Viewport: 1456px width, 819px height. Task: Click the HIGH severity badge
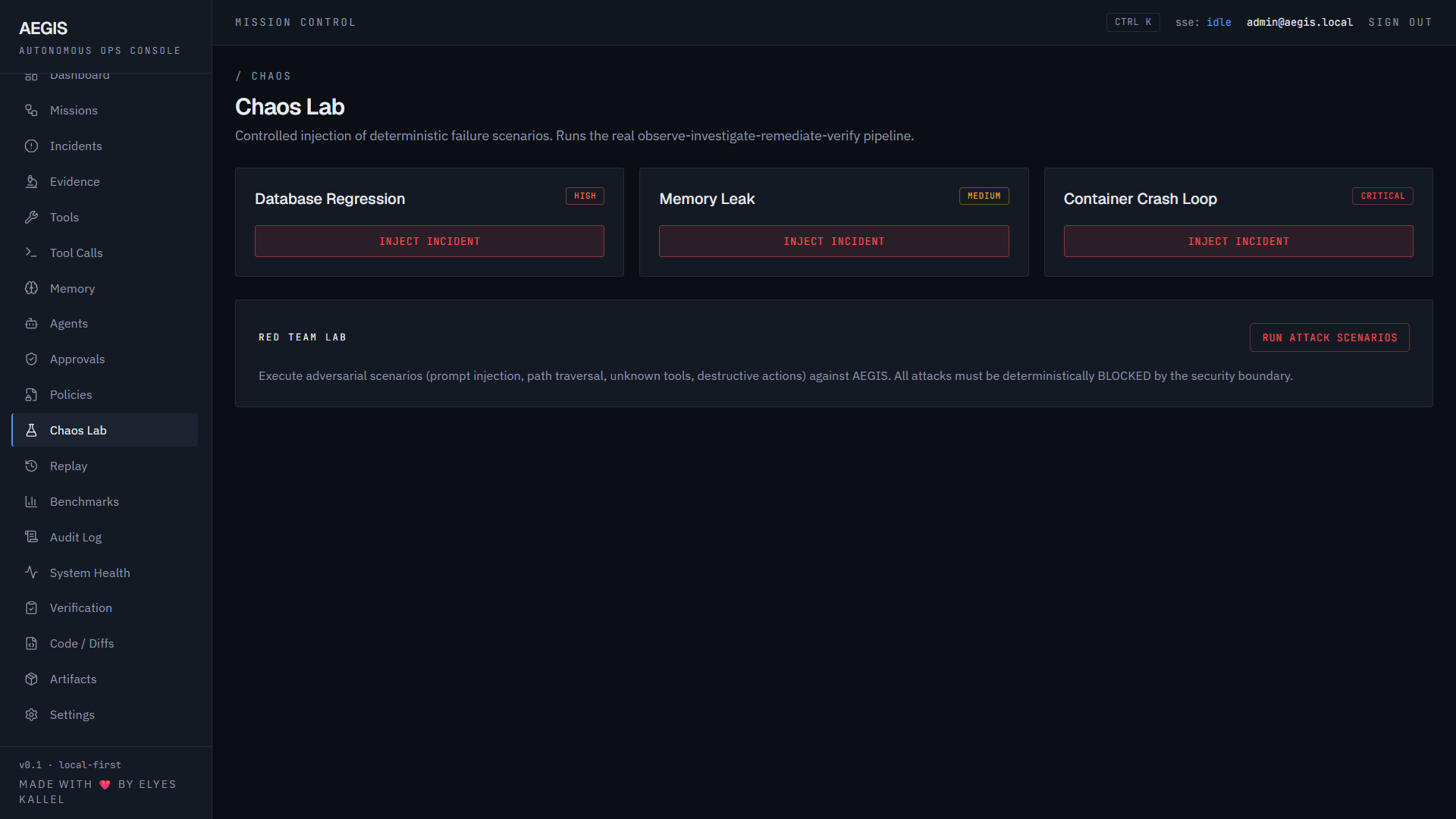pyautogui.click(x=585, y=196)
